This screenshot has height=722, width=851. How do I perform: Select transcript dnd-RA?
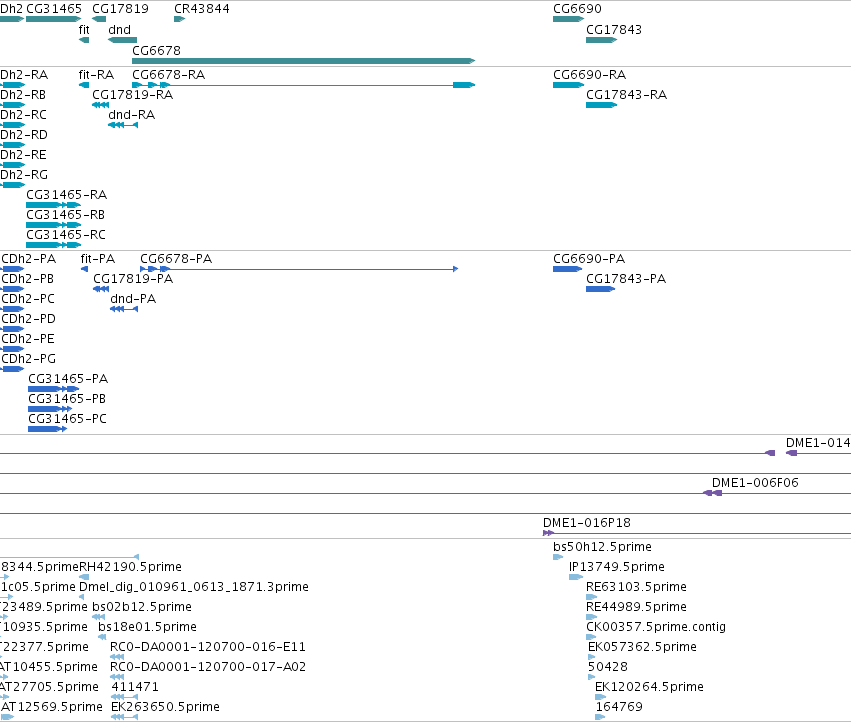[x=123, y=125]
